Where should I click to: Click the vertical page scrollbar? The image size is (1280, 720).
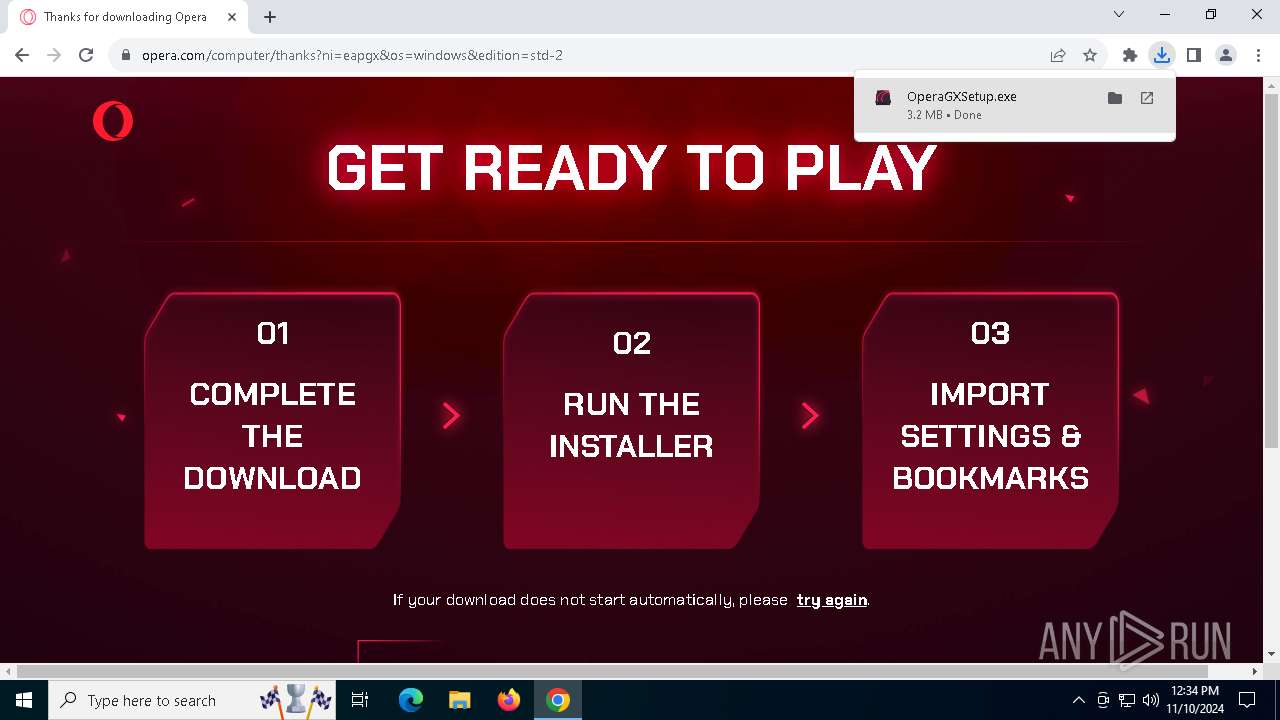pos(1272,270)
